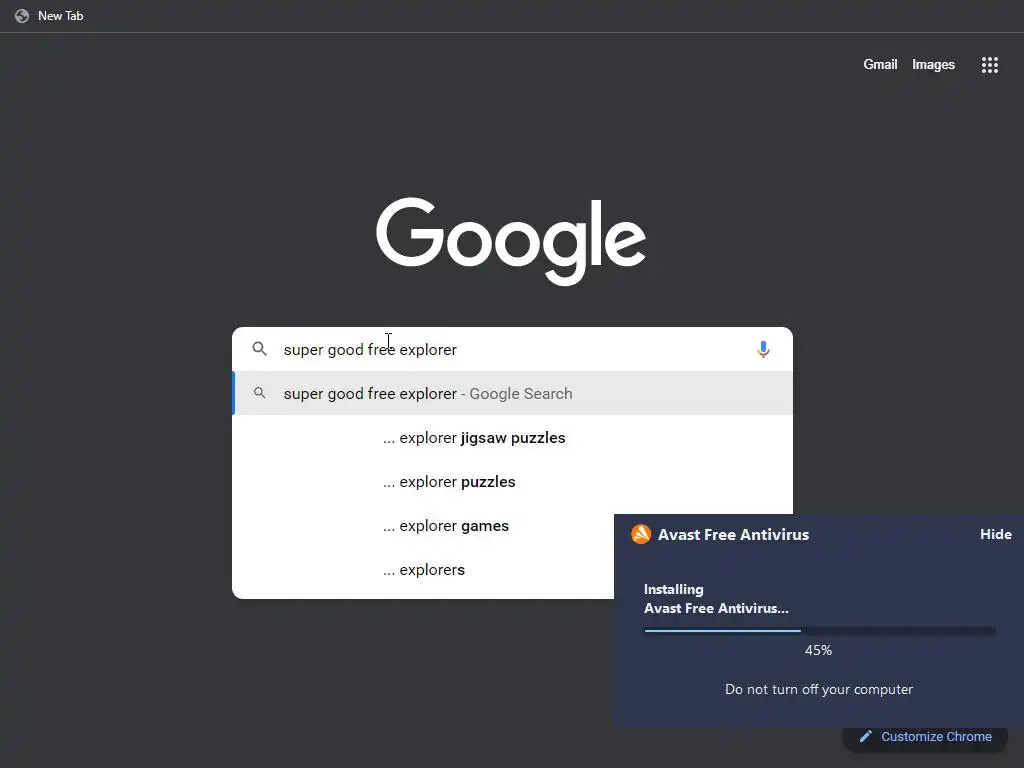Click the 'Do not turn off your computer' text

819,690
